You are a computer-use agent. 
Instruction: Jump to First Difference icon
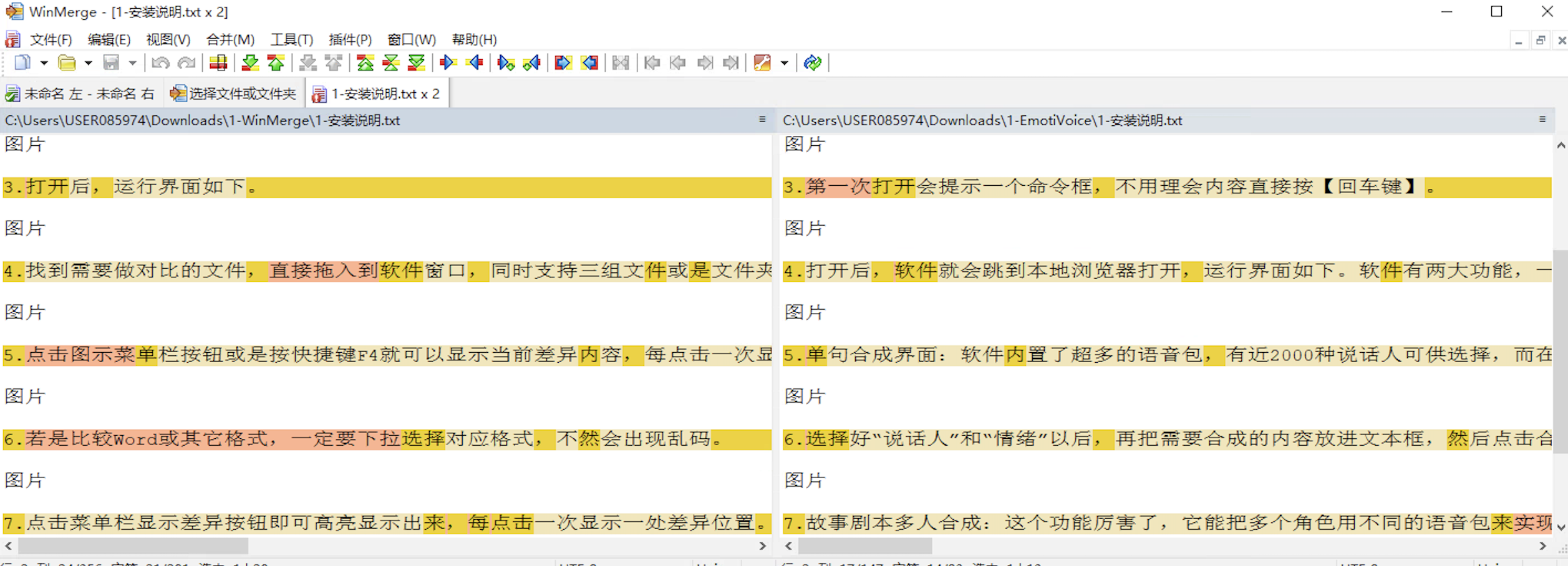pos(365,62)
